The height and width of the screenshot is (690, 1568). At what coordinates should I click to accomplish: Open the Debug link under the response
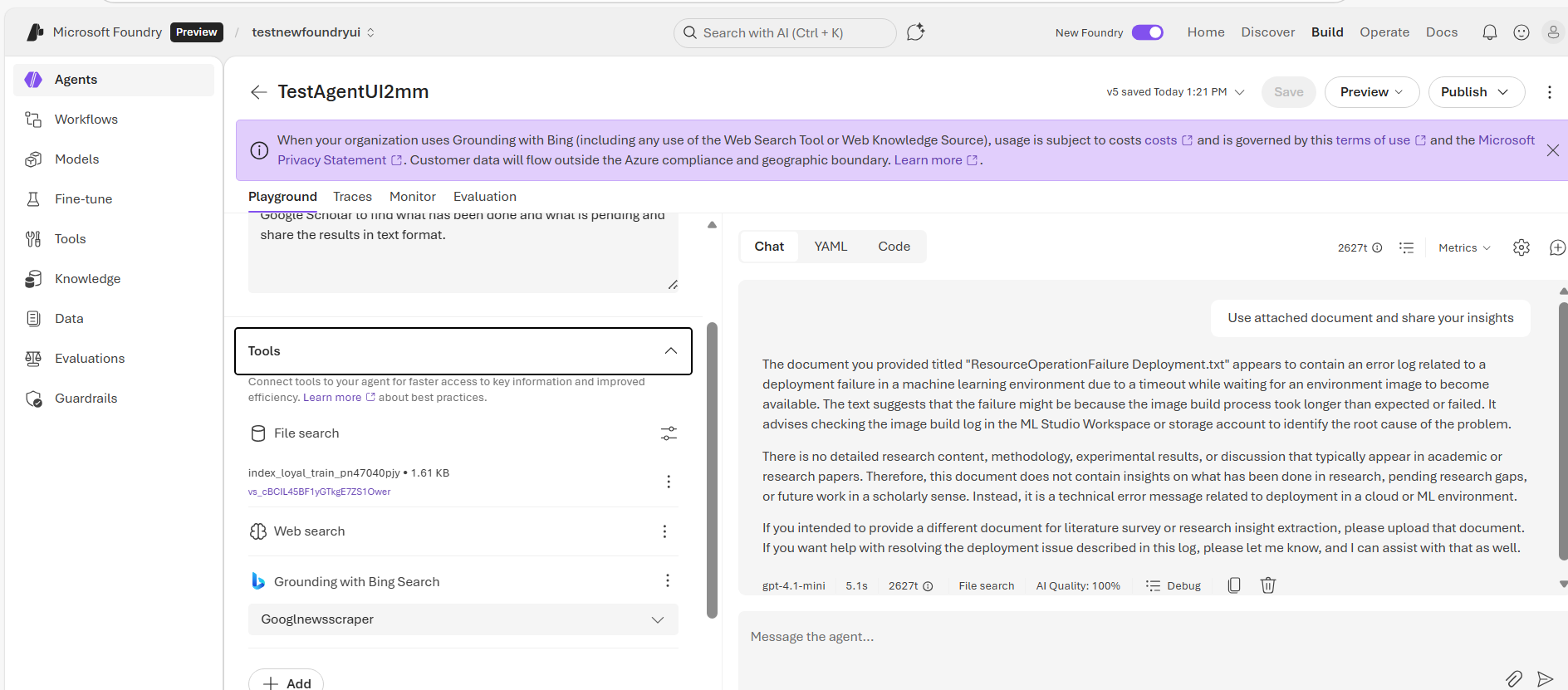click(x=1174, y=585)
